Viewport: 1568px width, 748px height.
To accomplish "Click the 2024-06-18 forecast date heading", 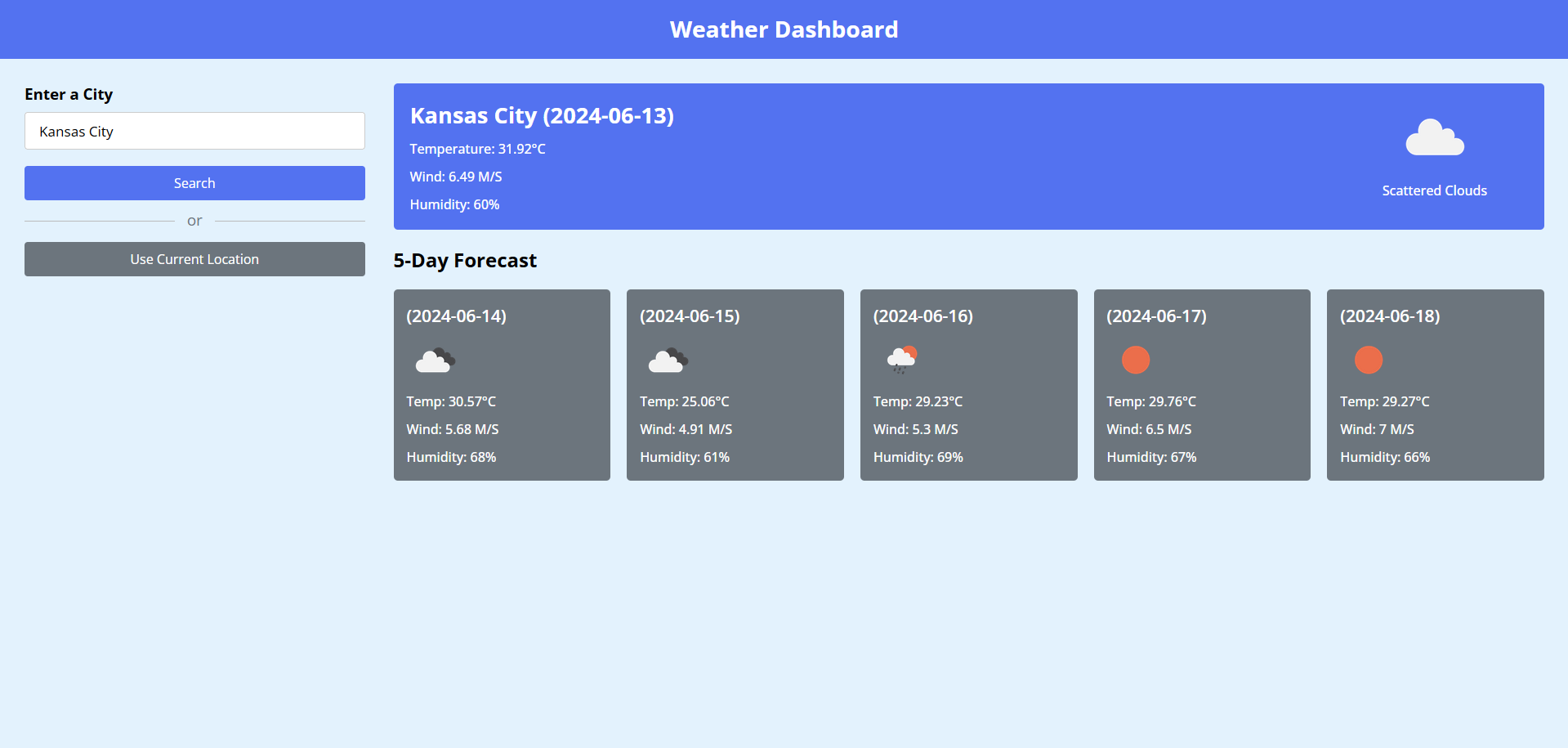I will pos(1389,316).
